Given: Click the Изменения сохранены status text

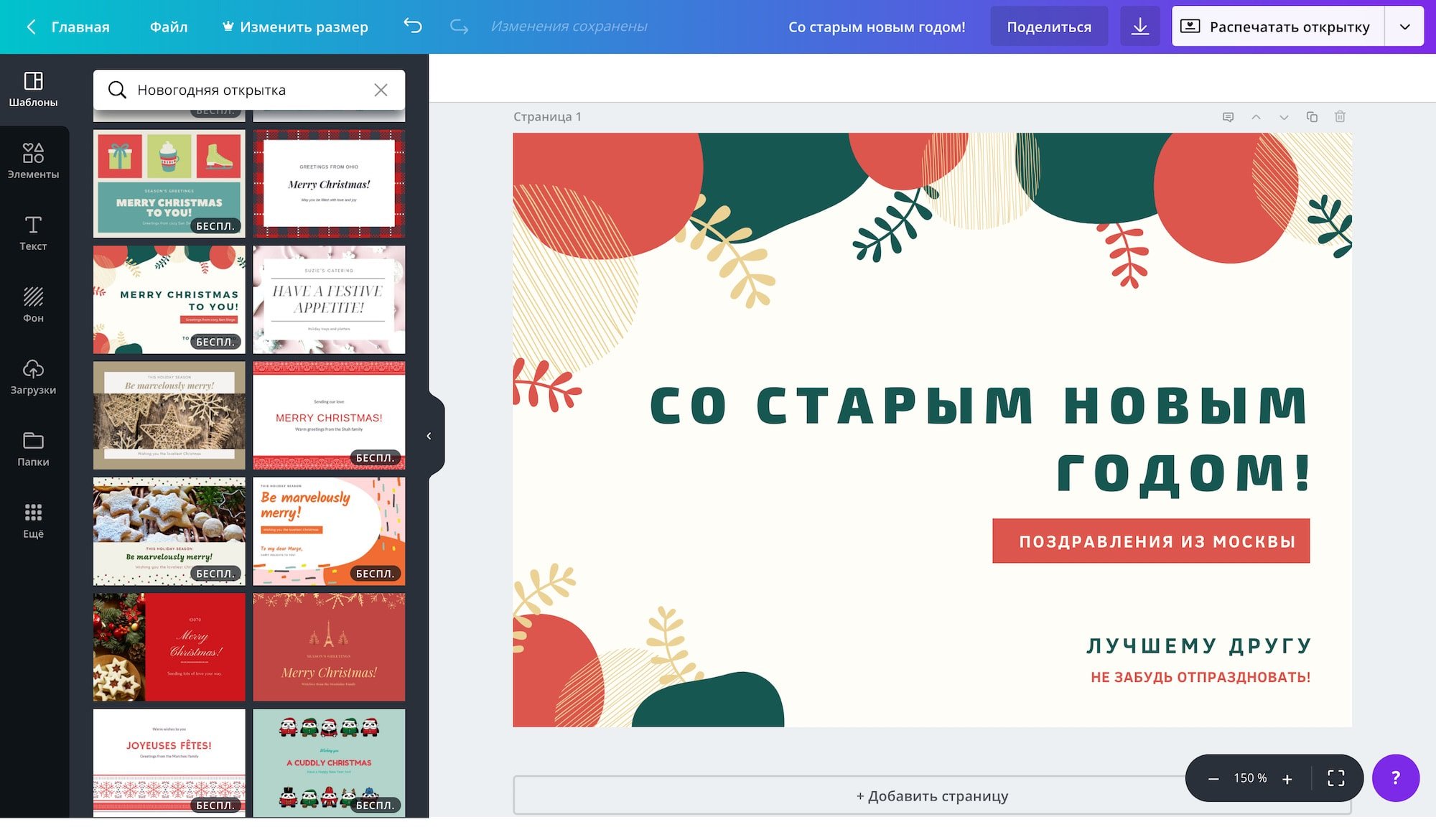Looking at the screenshot, I should pyautogui.click(x=569, y=27).
